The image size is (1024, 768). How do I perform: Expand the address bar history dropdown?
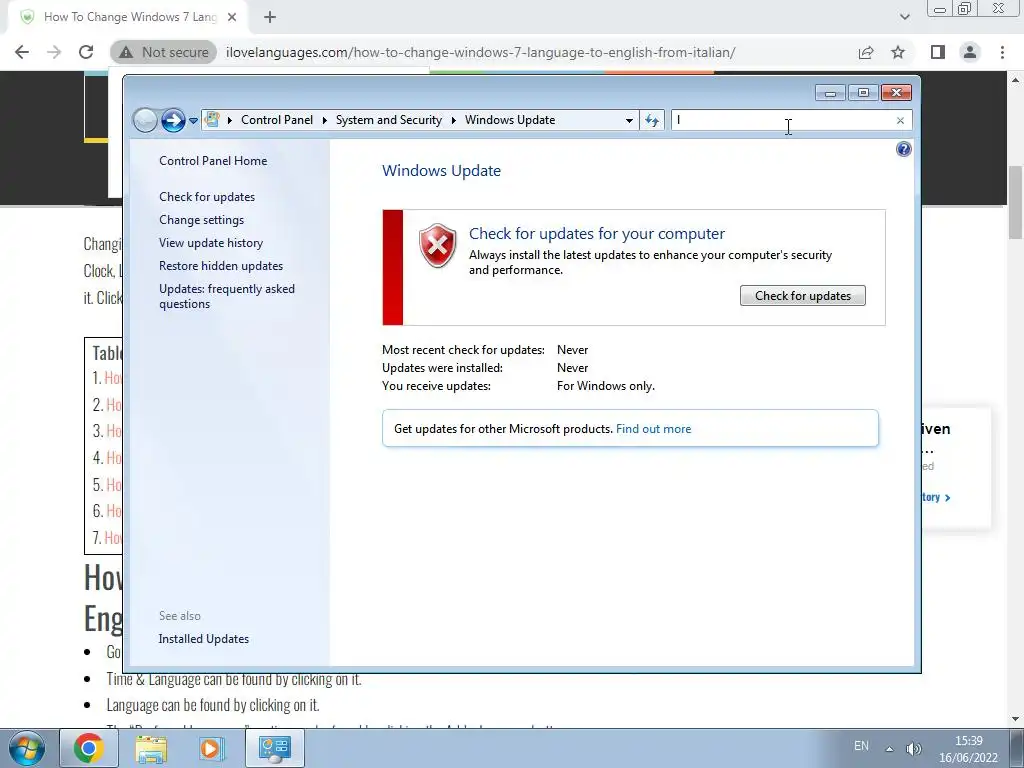click(x=629, y=120)
